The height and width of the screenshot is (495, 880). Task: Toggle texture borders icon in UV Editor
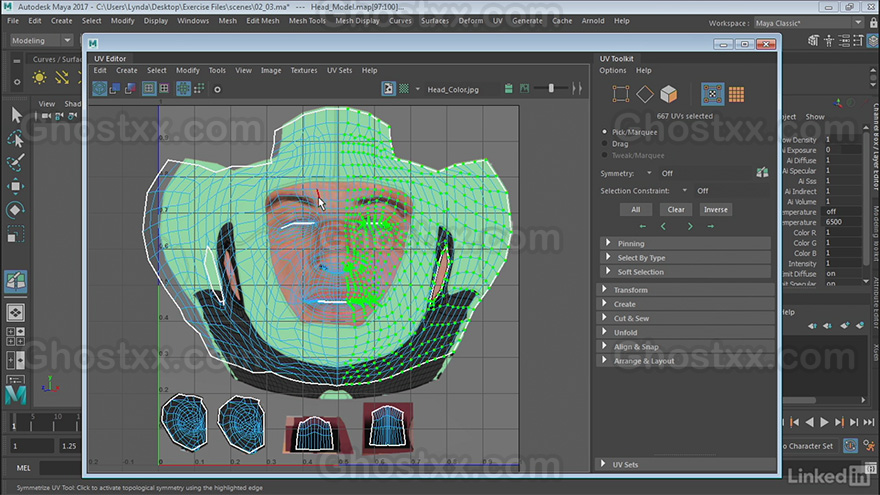pos(149,89)
